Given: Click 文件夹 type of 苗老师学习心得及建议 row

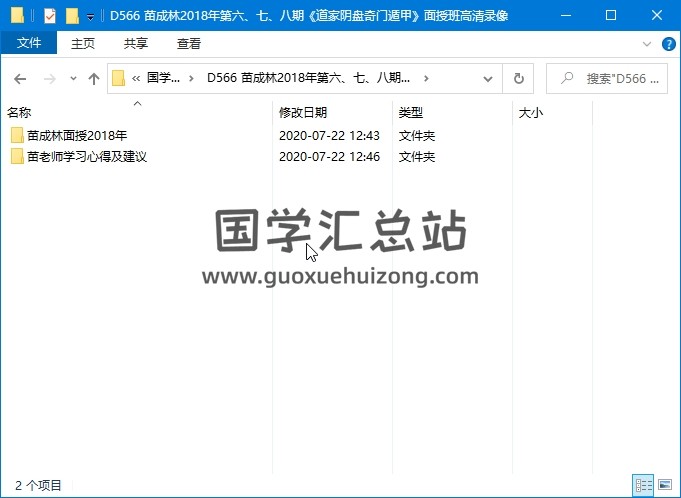Looking at the screenshot, I should point(417,156).
